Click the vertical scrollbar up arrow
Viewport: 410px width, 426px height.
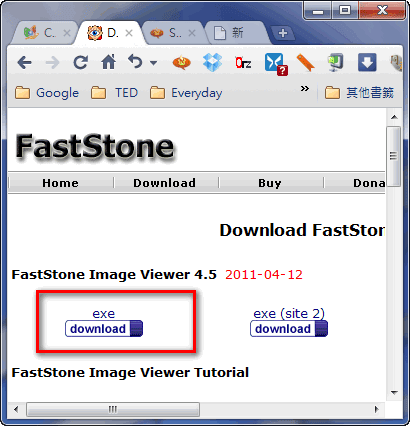point(394,117)
